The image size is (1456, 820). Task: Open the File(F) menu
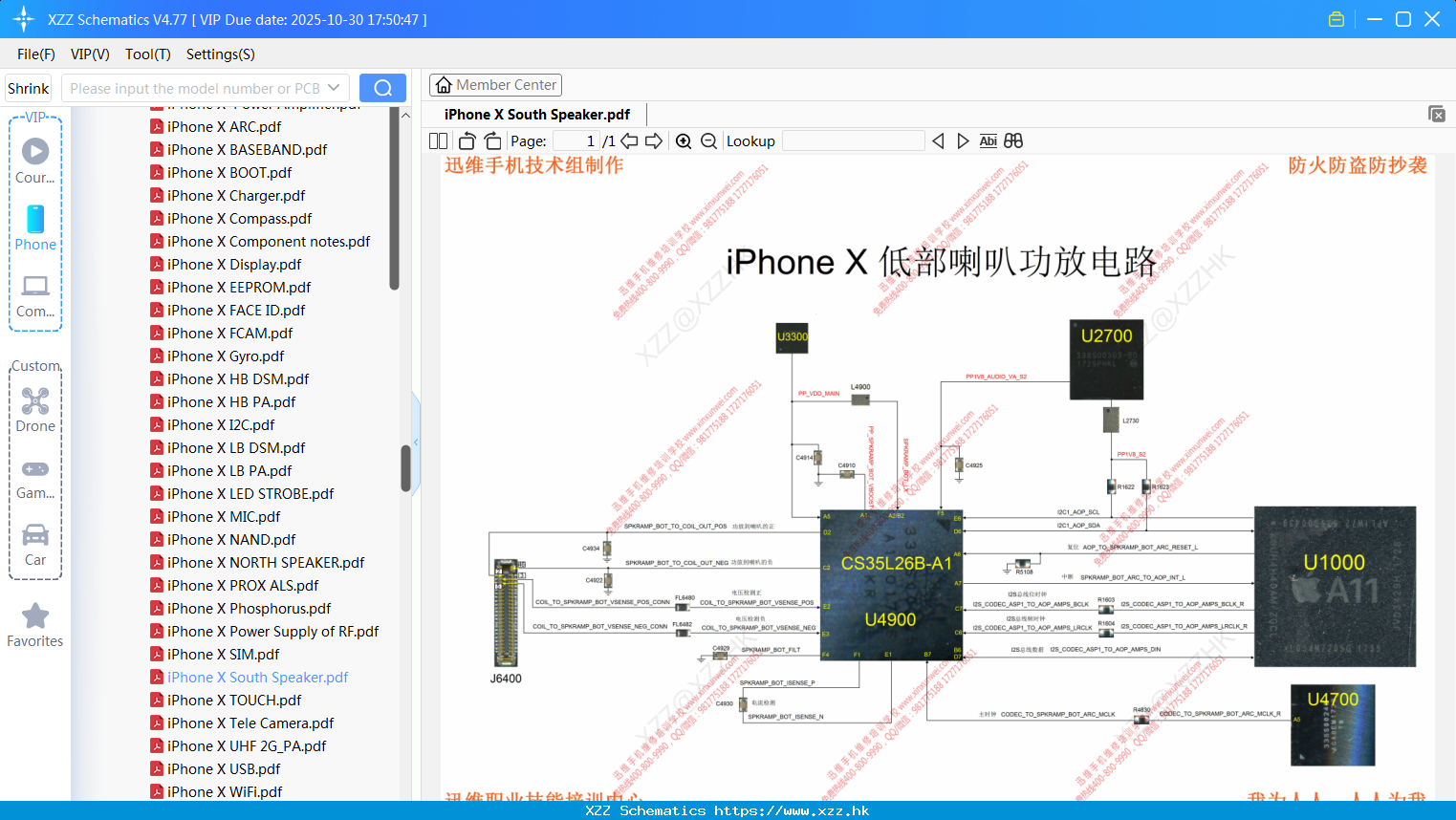pyautogui.click(x=36, y=54)
